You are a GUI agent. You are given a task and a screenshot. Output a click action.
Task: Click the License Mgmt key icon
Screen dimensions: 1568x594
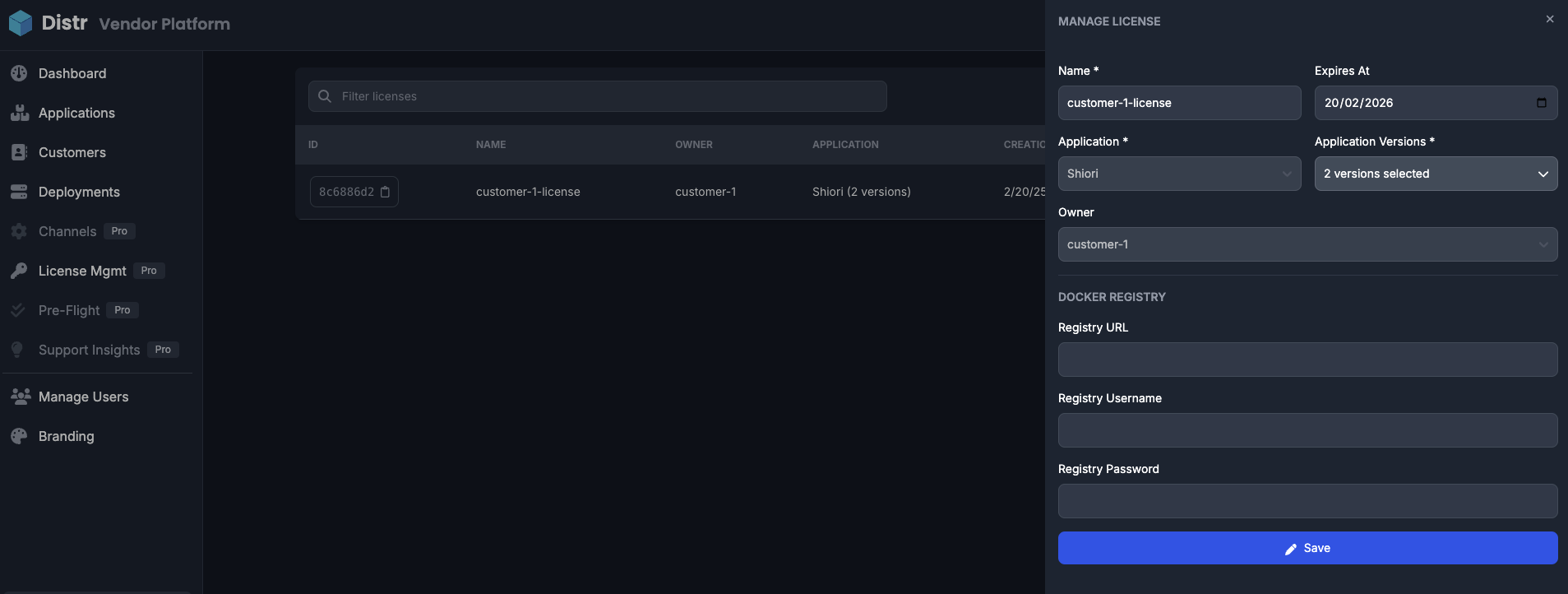tap(19, 271)
